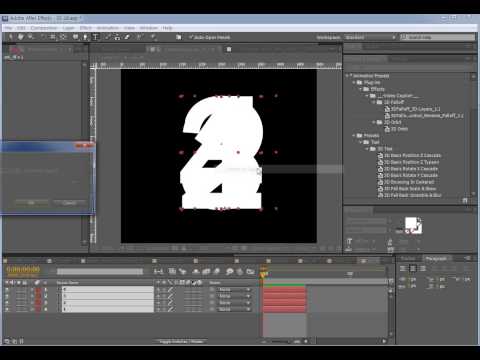Click Toggle Switches / Modes button
Image resolution: width=480 pixels, height=360 pixels.
click(181, 341)
